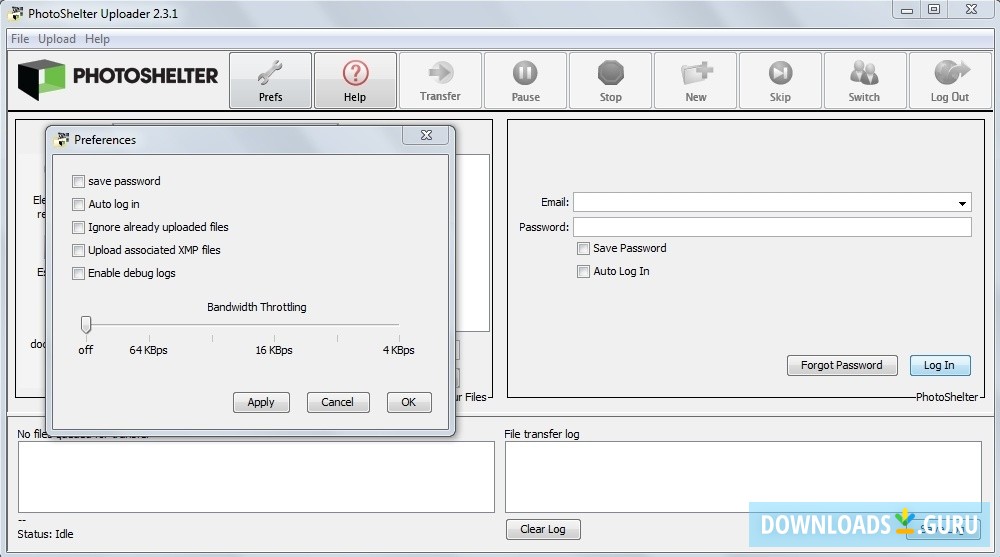Viewport: 1000px width, 557px height.
Task: Click the Skip toolbar icon
Action: coord(780,80)
